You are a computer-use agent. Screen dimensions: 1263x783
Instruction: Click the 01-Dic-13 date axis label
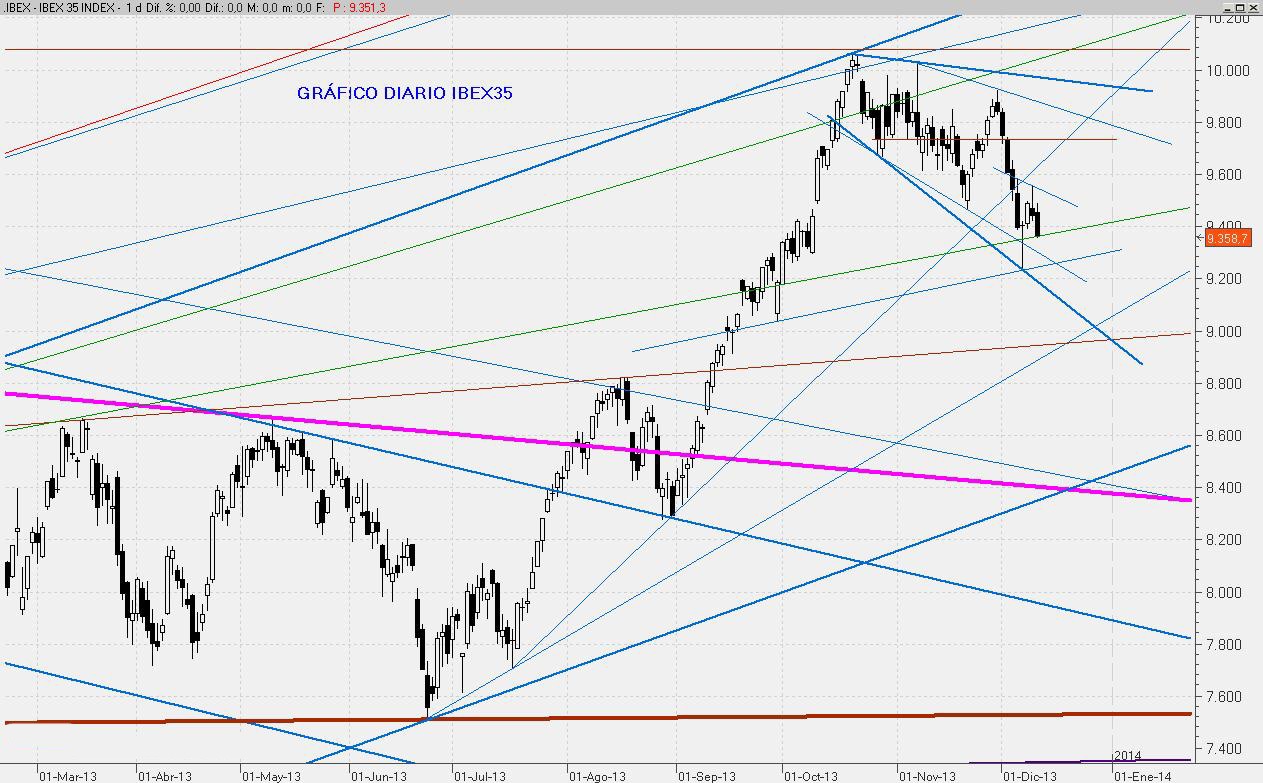[1029, 775]
